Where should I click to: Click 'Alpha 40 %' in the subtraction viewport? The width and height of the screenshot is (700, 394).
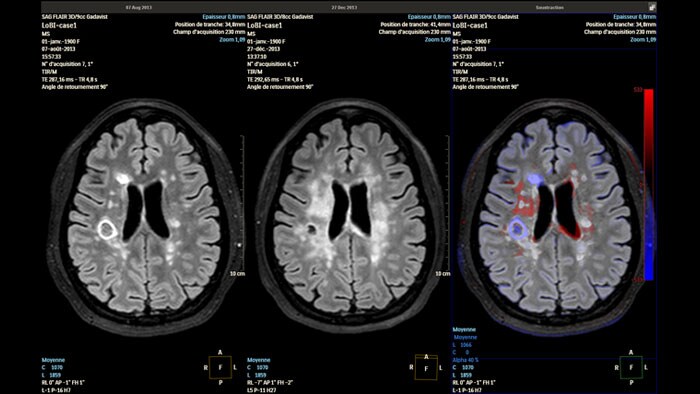466,360
